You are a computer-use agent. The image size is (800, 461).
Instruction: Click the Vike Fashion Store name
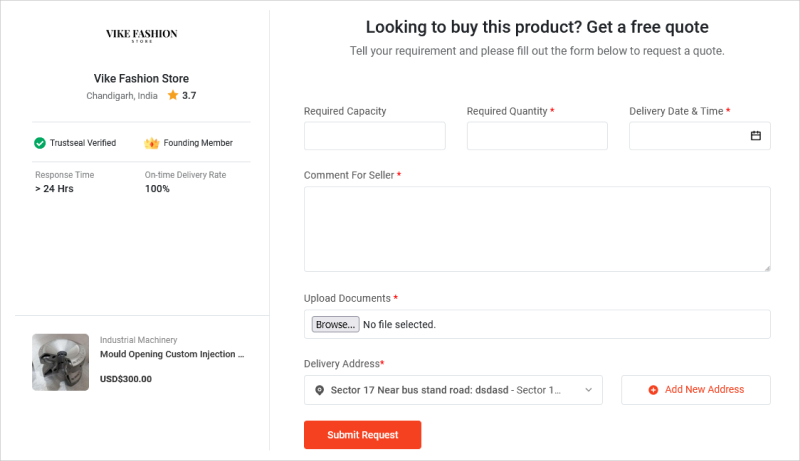[x=141, y=79]
